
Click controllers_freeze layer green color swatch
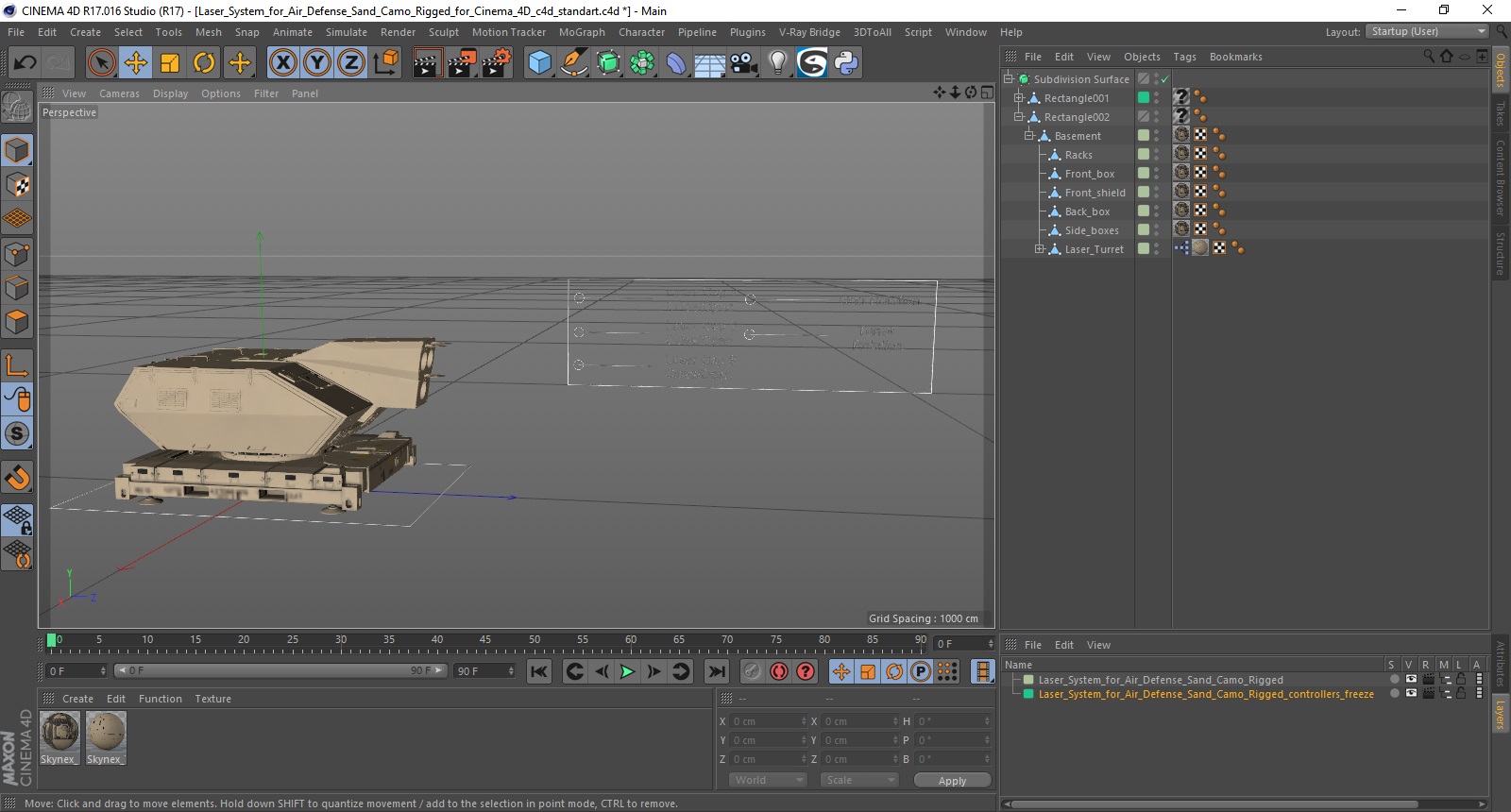pos(1028,694)
